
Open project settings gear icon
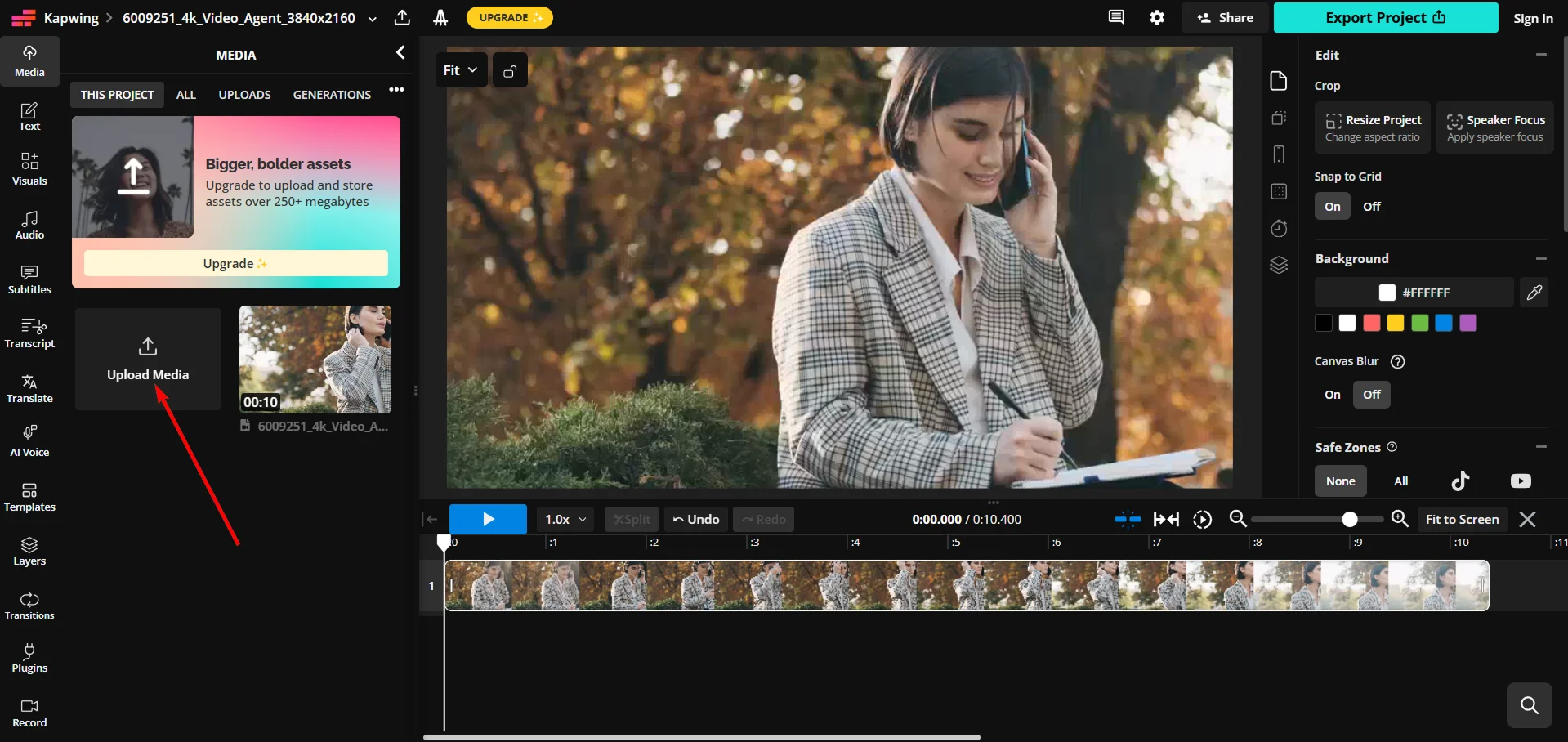(1157, 17)
